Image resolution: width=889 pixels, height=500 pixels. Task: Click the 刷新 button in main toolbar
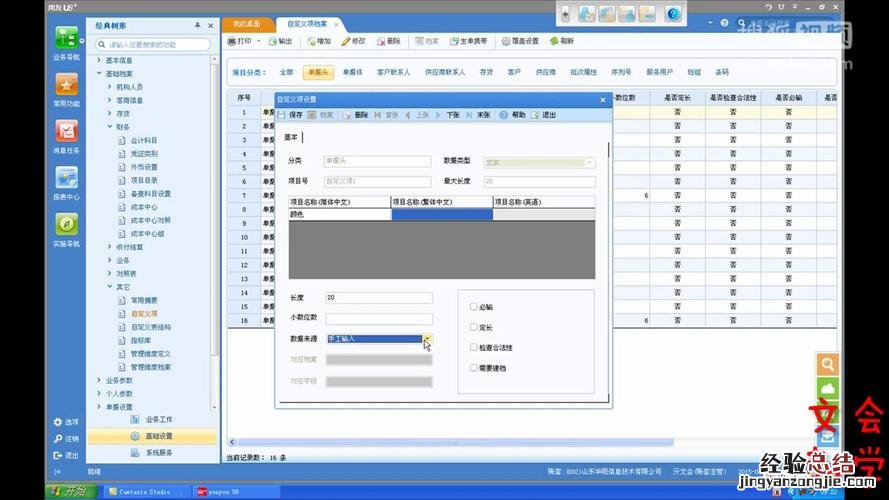(x=561, y=41)
